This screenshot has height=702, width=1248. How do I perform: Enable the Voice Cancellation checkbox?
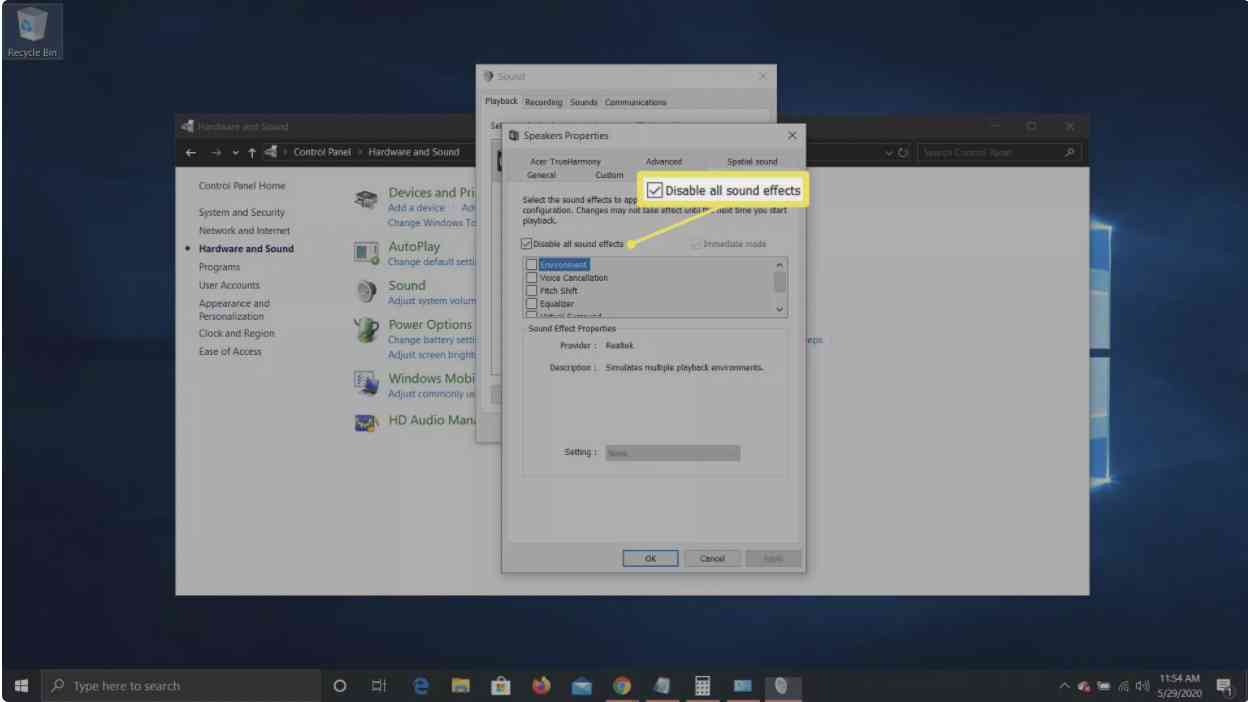(x=532, y=278)
